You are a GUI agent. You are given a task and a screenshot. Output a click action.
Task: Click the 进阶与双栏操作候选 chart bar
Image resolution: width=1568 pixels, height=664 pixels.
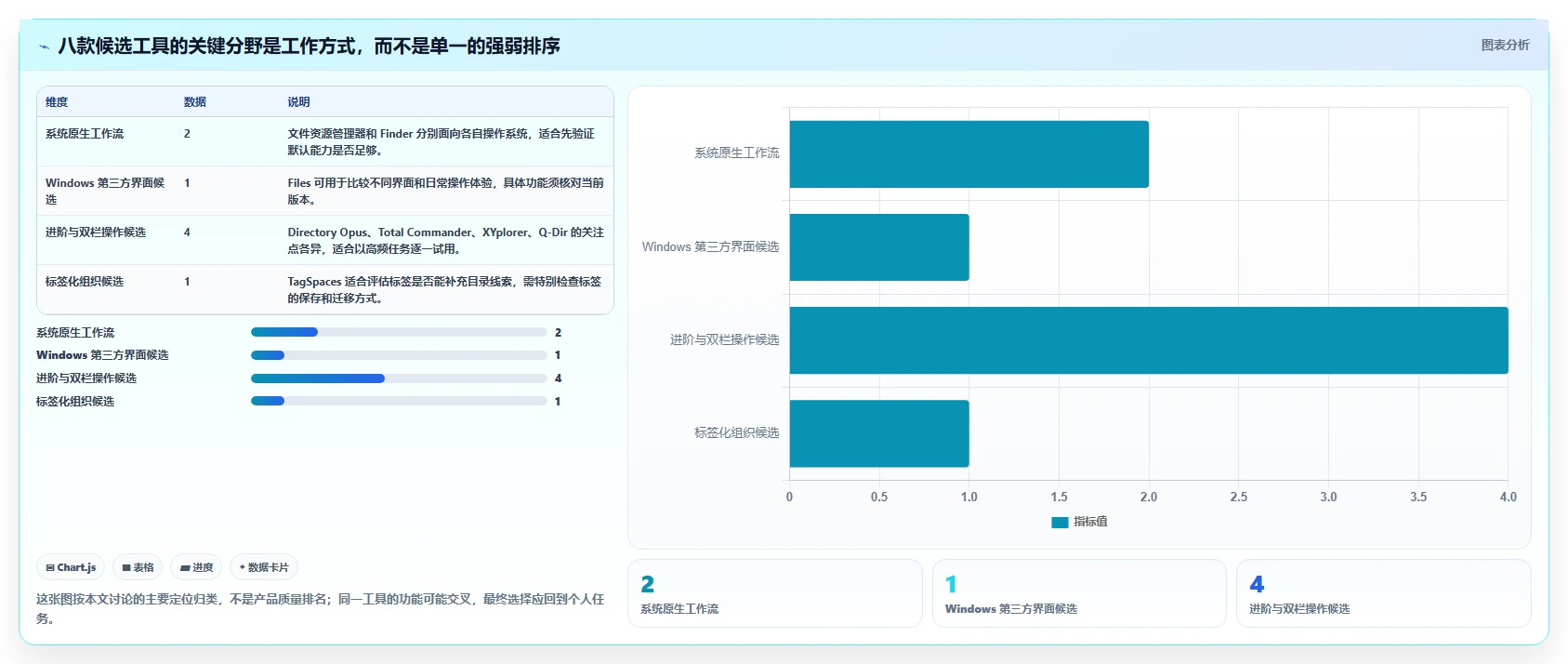[1149, 340]
